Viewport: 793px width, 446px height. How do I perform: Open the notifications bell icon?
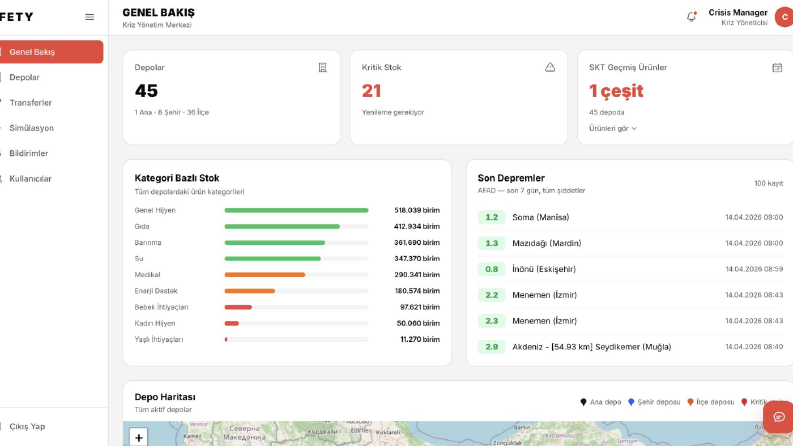pos(691,17)
